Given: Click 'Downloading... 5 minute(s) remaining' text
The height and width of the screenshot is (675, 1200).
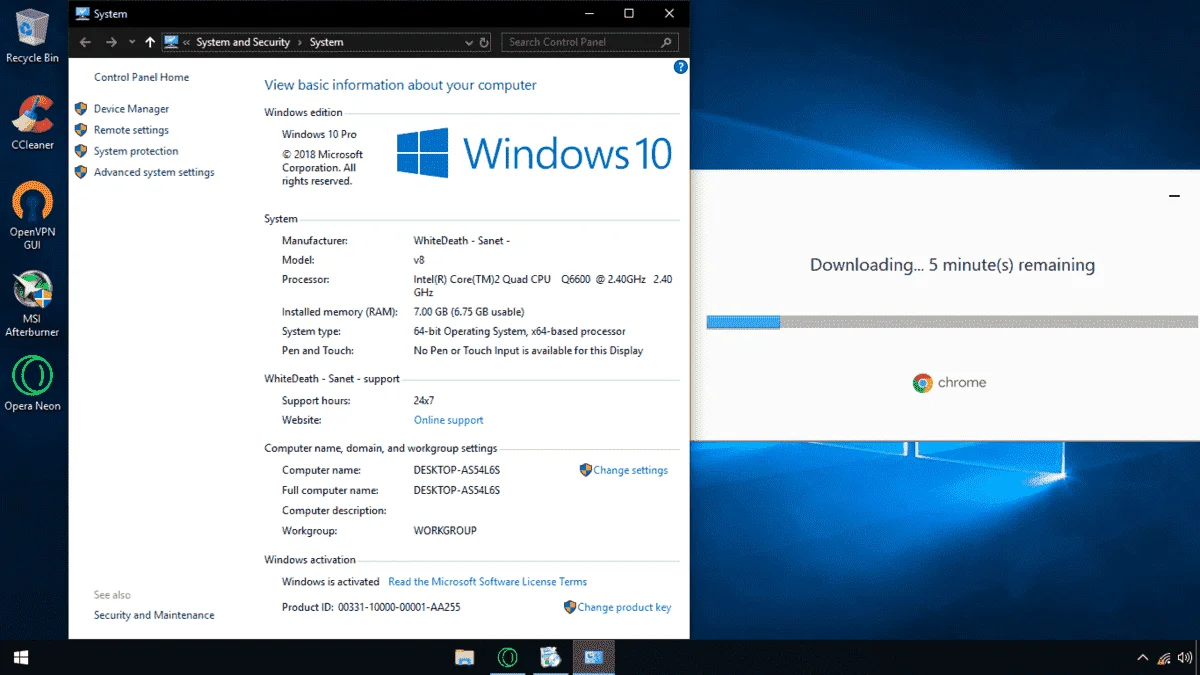Looking at the screenshot, I should [x=952, y=266].
